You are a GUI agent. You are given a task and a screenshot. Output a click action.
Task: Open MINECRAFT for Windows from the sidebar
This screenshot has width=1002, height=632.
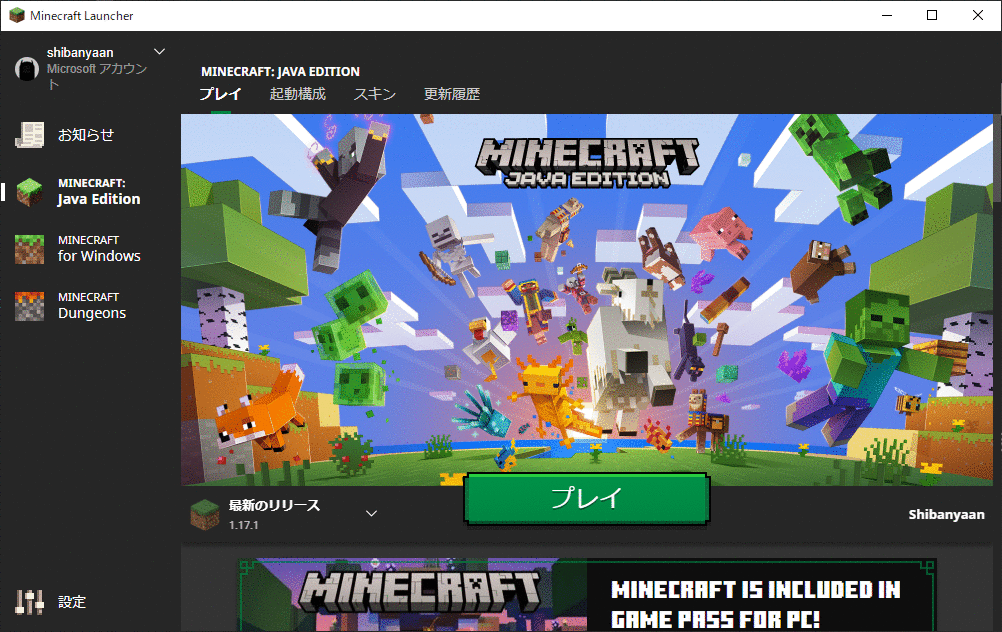pos(28,247)
